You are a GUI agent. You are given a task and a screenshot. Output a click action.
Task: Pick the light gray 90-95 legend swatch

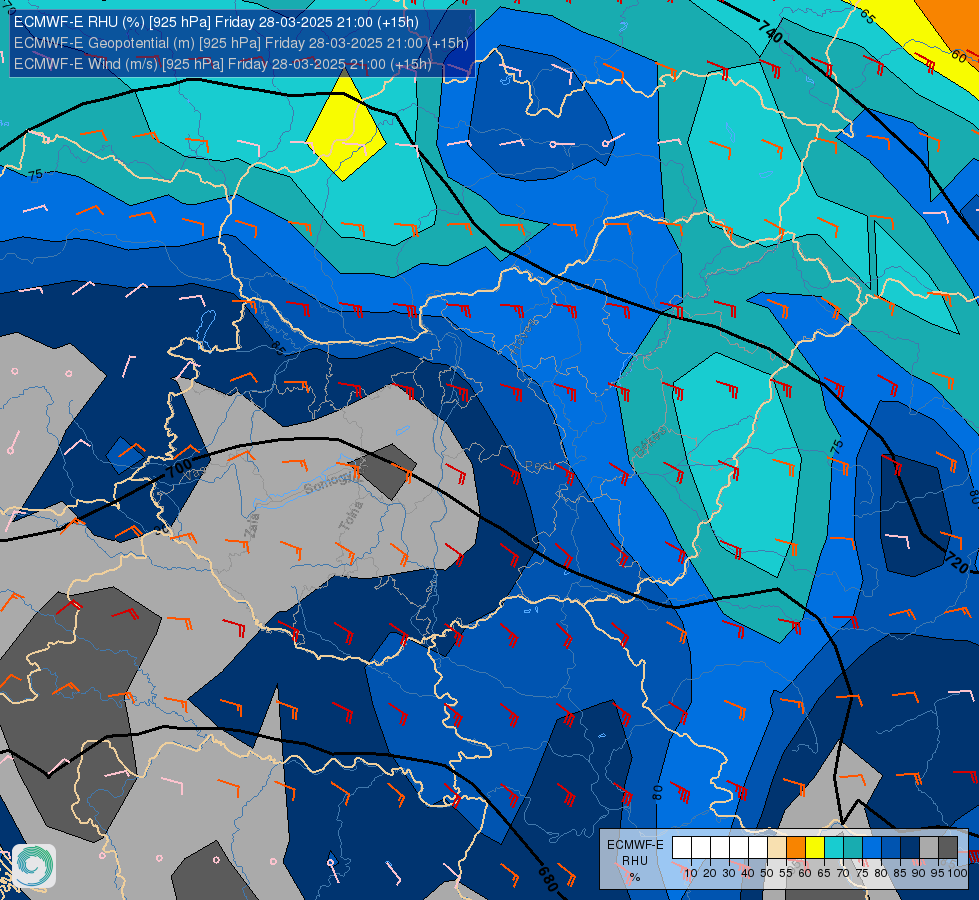click(929, 848)
